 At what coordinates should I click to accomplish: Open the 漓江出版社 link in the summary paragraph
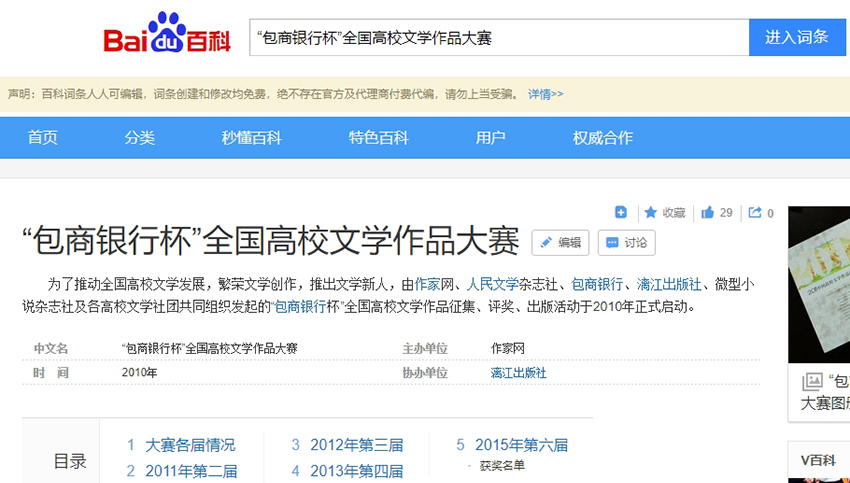click(669, 284)
